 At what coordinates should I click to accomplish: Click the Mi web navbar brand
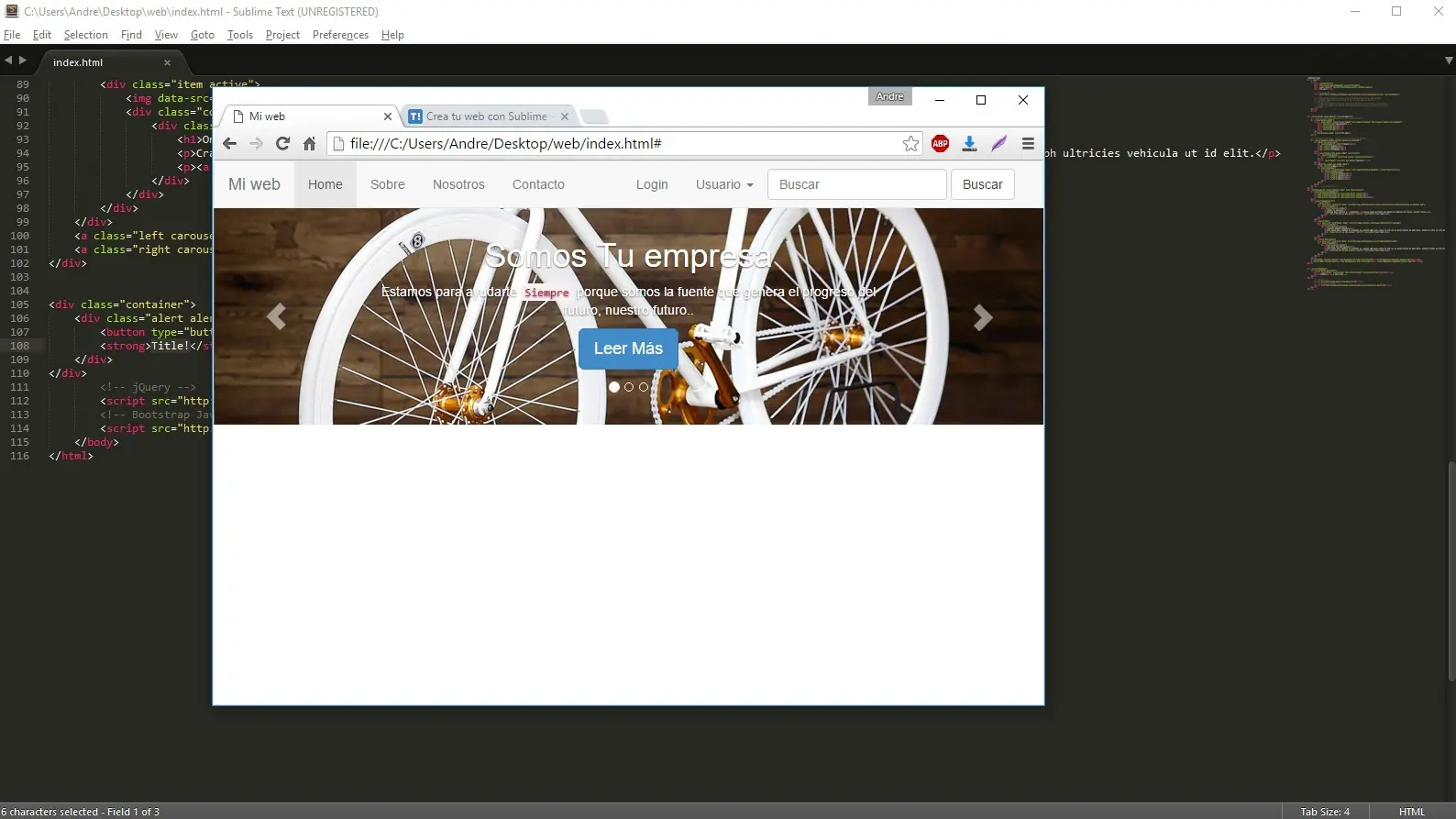(x=254, y=184)
